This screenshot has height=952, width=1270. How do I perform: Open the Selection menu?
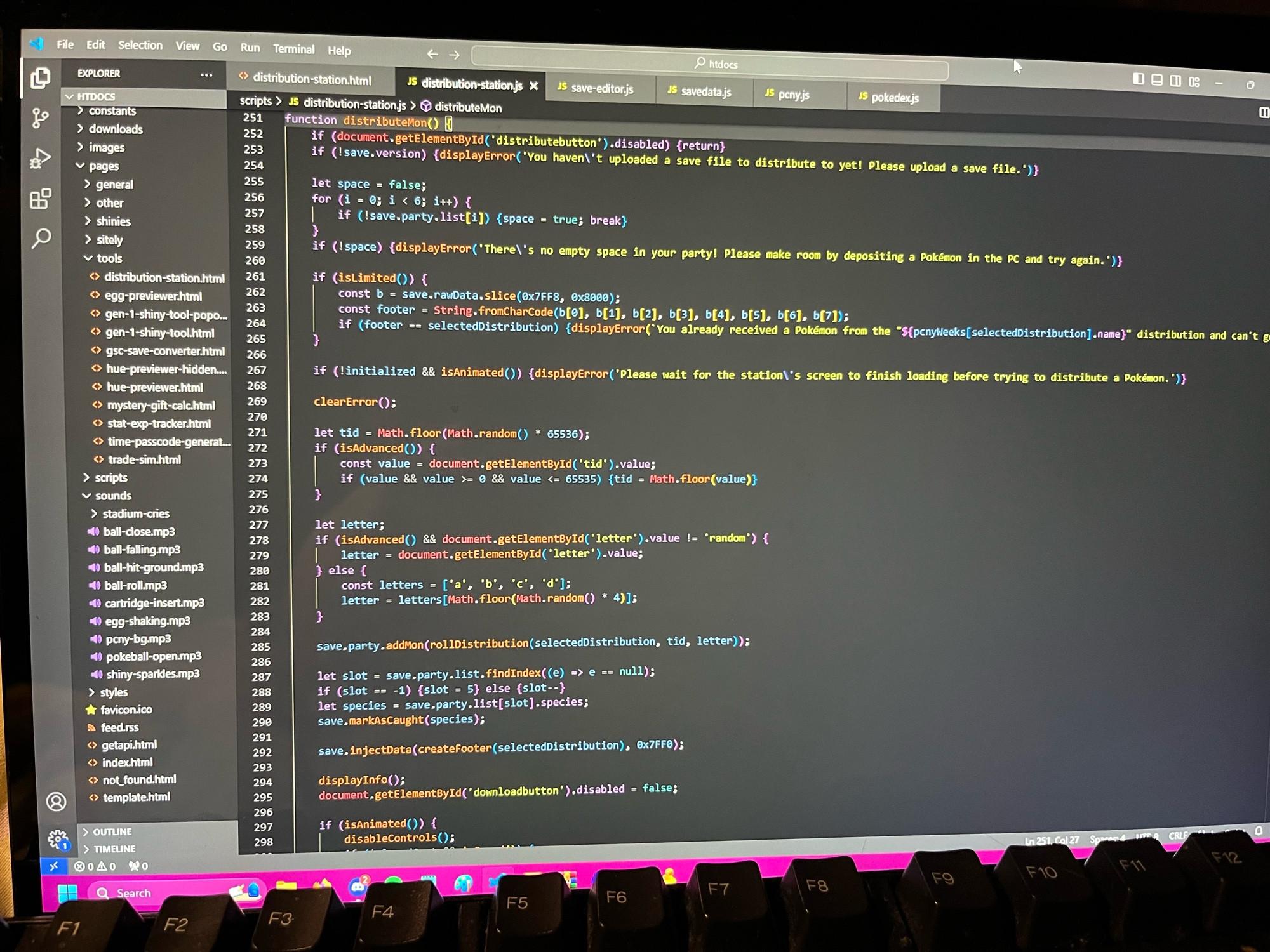point(140,45)
